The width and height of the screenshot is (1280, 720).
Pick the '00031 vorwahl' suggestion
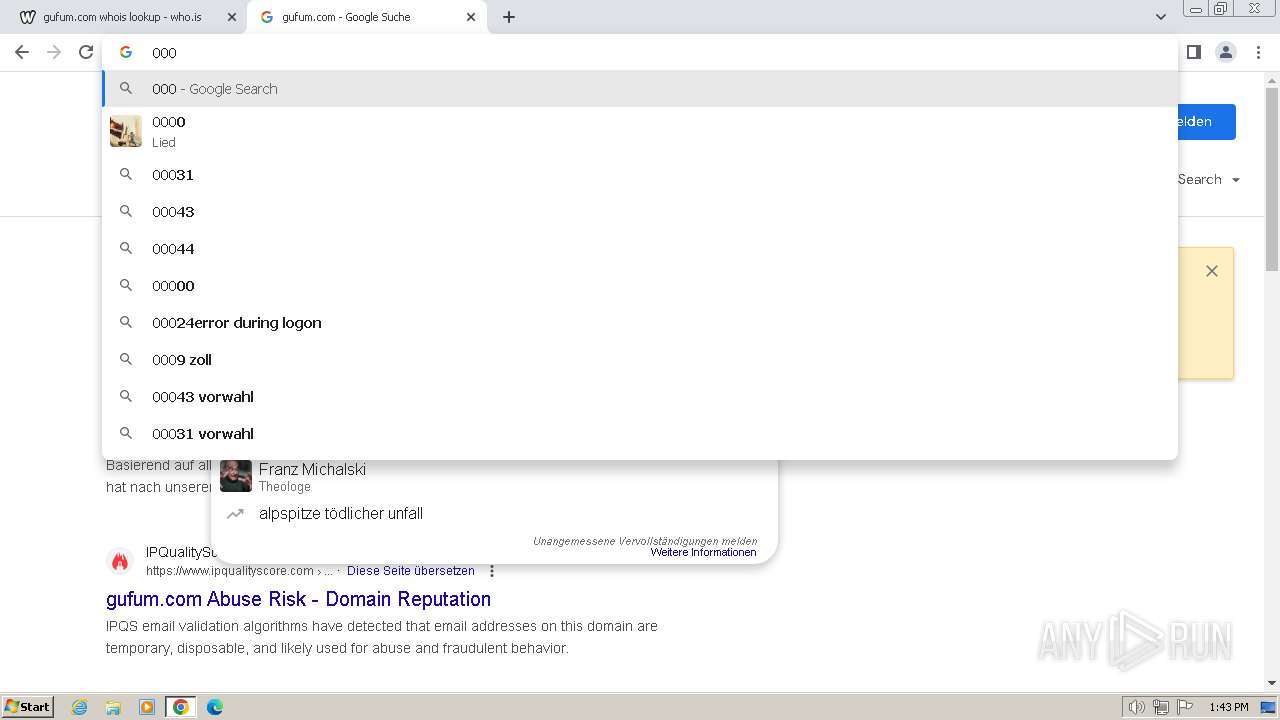pos(640,433)
